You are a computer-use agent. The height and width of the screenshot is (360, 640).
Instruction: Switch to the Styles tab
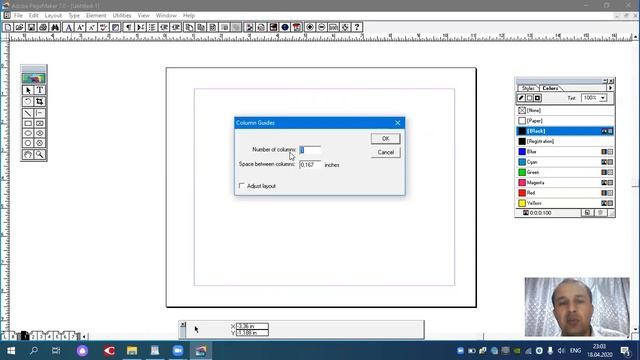528,88
